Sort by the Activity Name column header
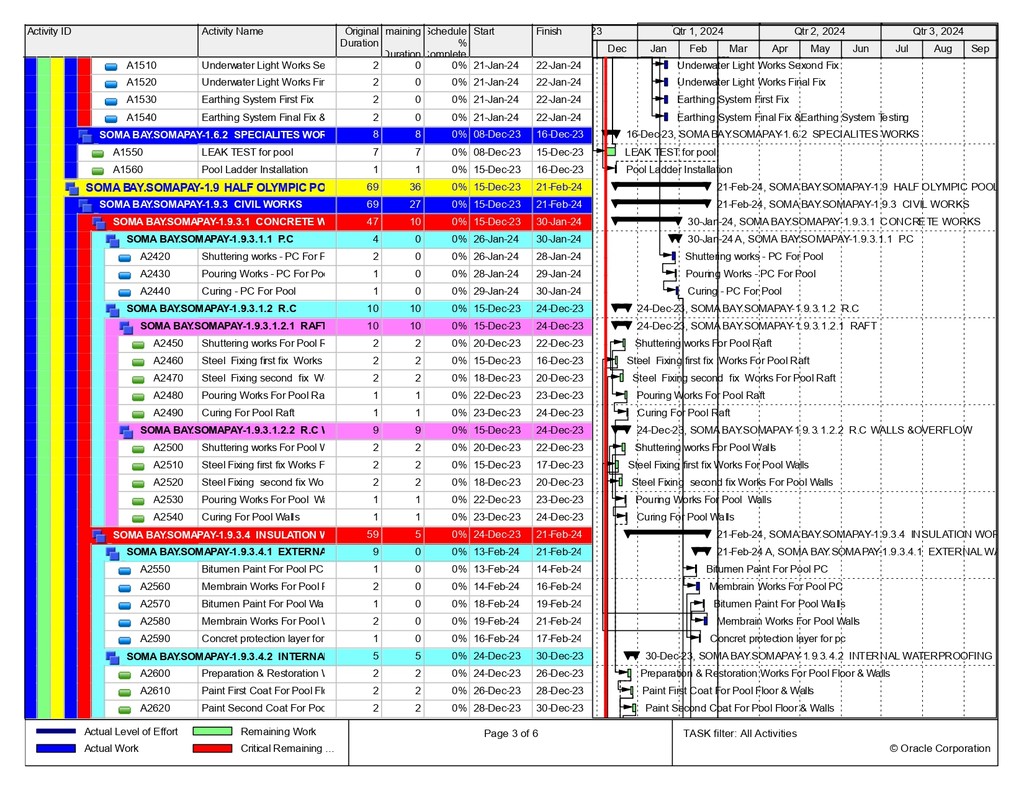The height and width of the screenshot is (791, 1024). pyautogui.click(x=266, y=40)
